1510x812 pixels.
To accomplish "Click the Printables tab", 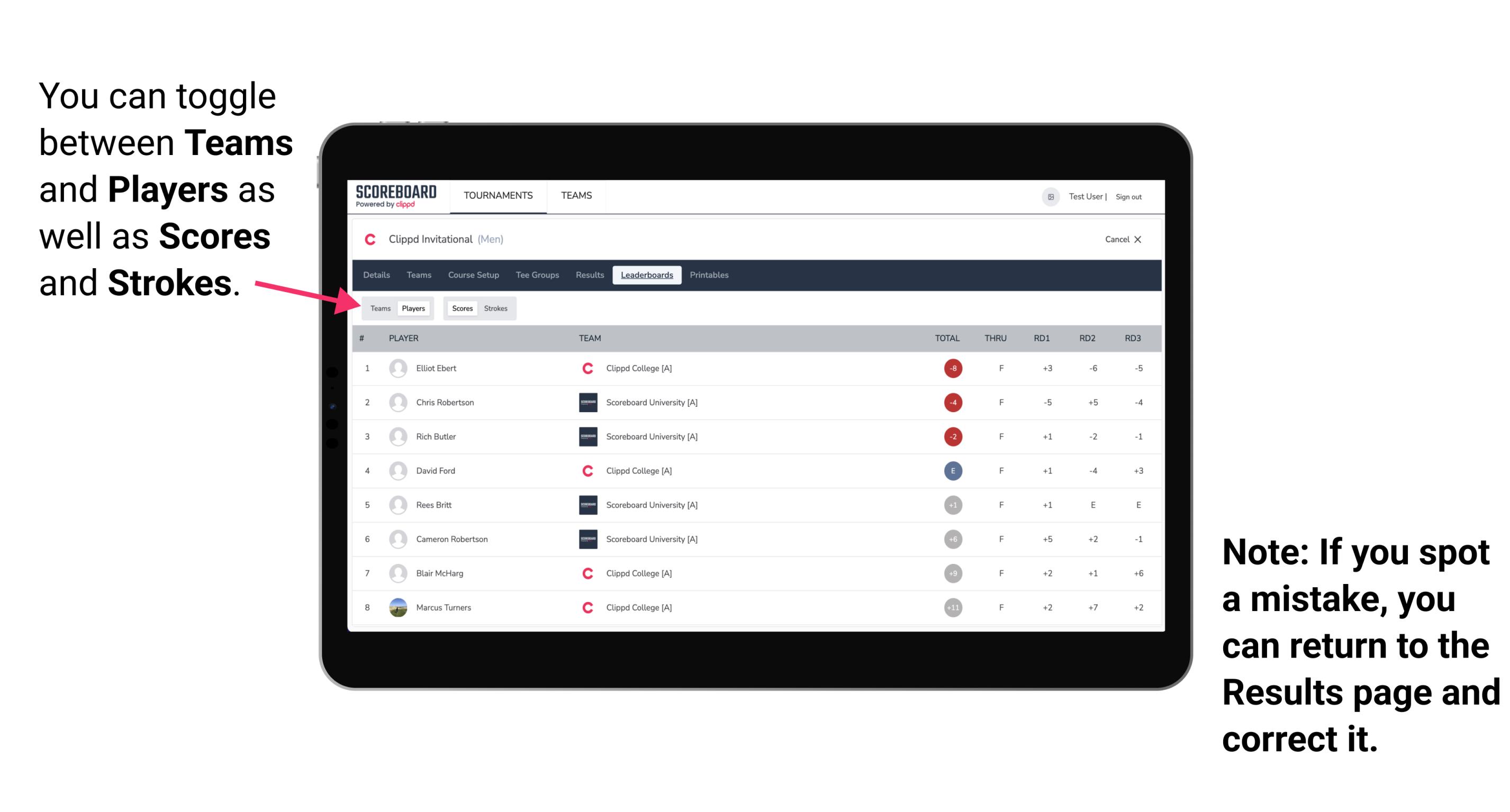I will 710,275.
